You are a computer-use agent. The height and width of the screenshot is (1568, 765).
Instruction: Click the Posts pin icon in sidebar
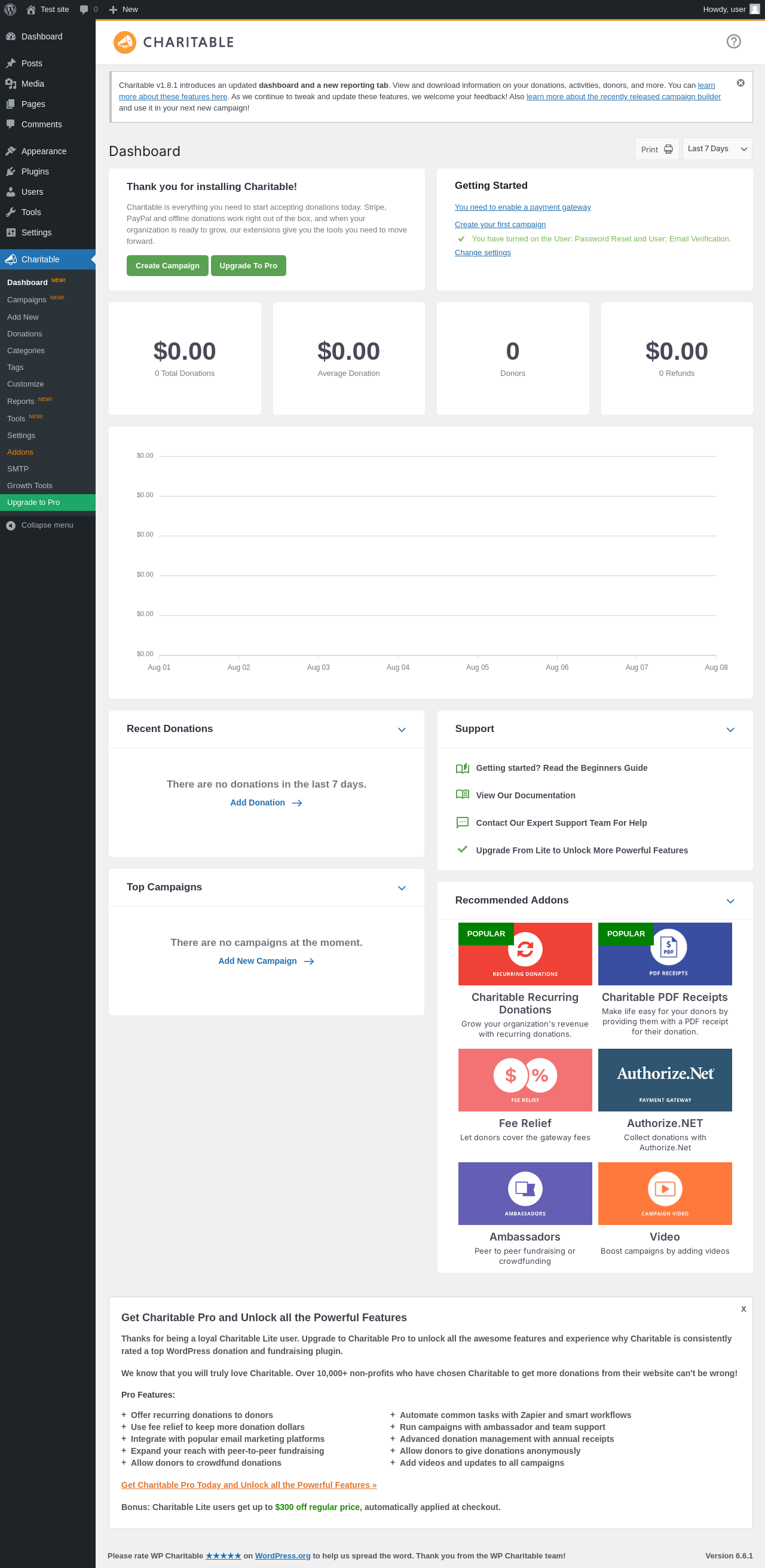coord(10,63)
